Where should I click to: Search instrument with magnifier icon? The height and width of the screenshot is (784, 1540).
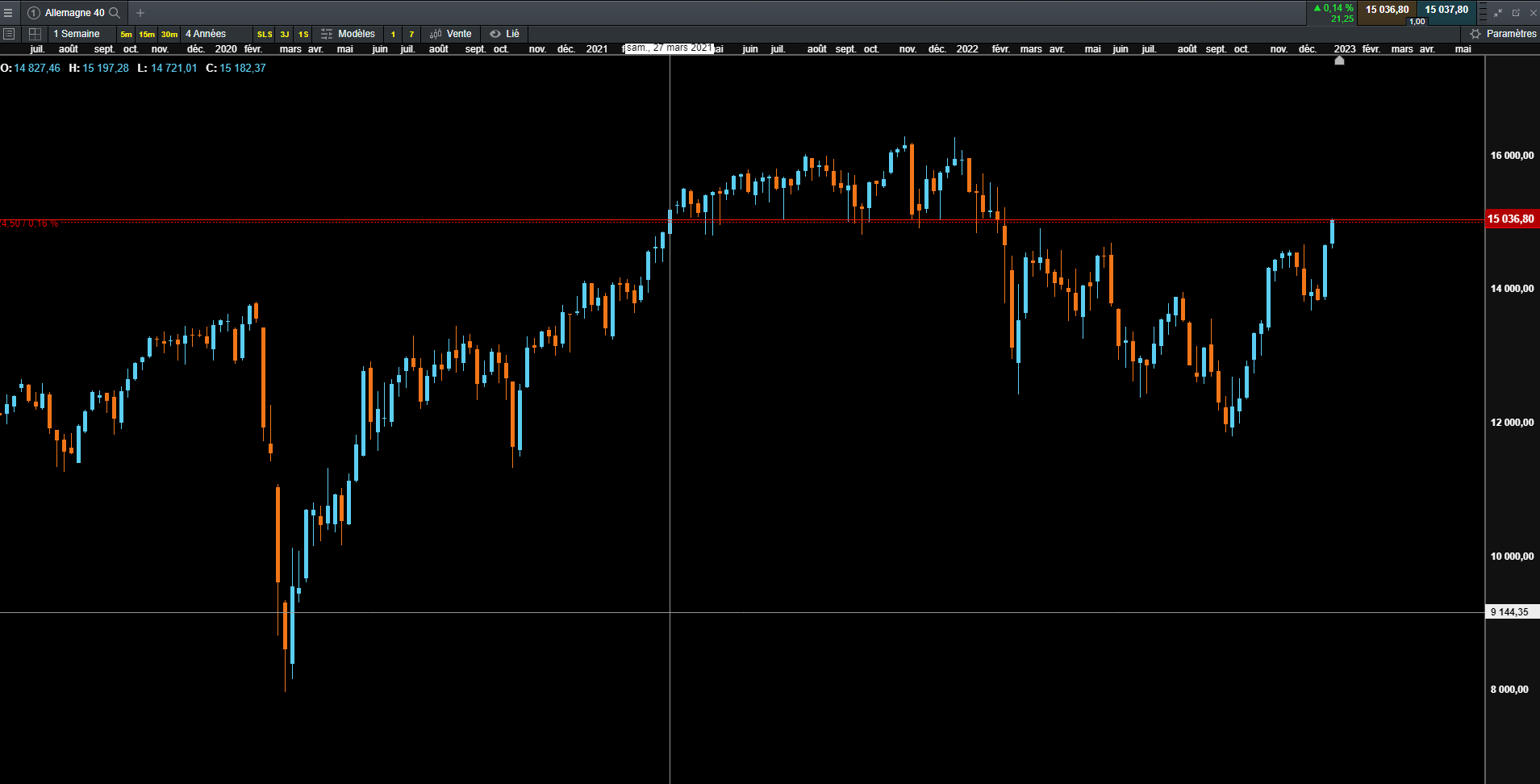point(115,13)
